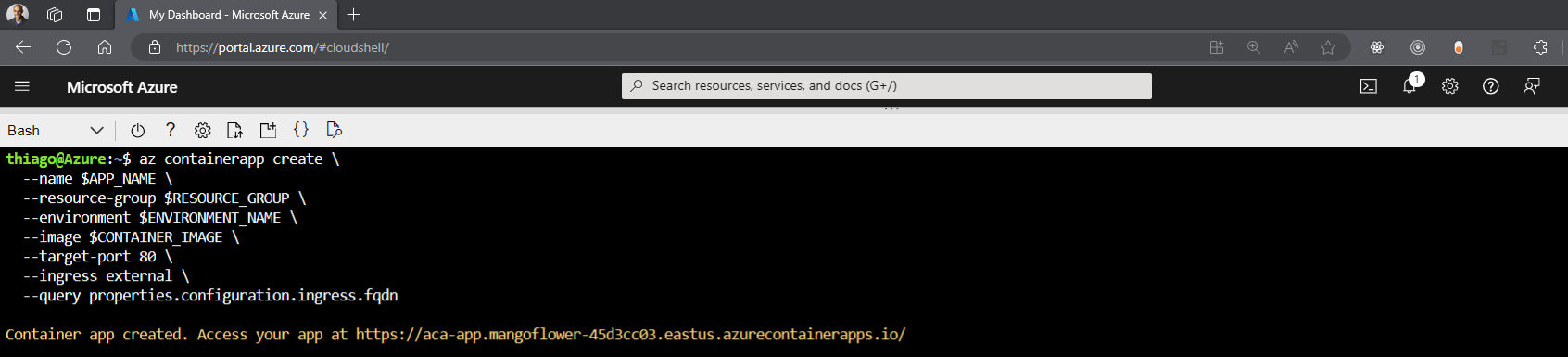Click the '--environment $ENVIRONMENT_NAME' line
This screenshot has height=357, width=1568.
click(x=160, y=218)
